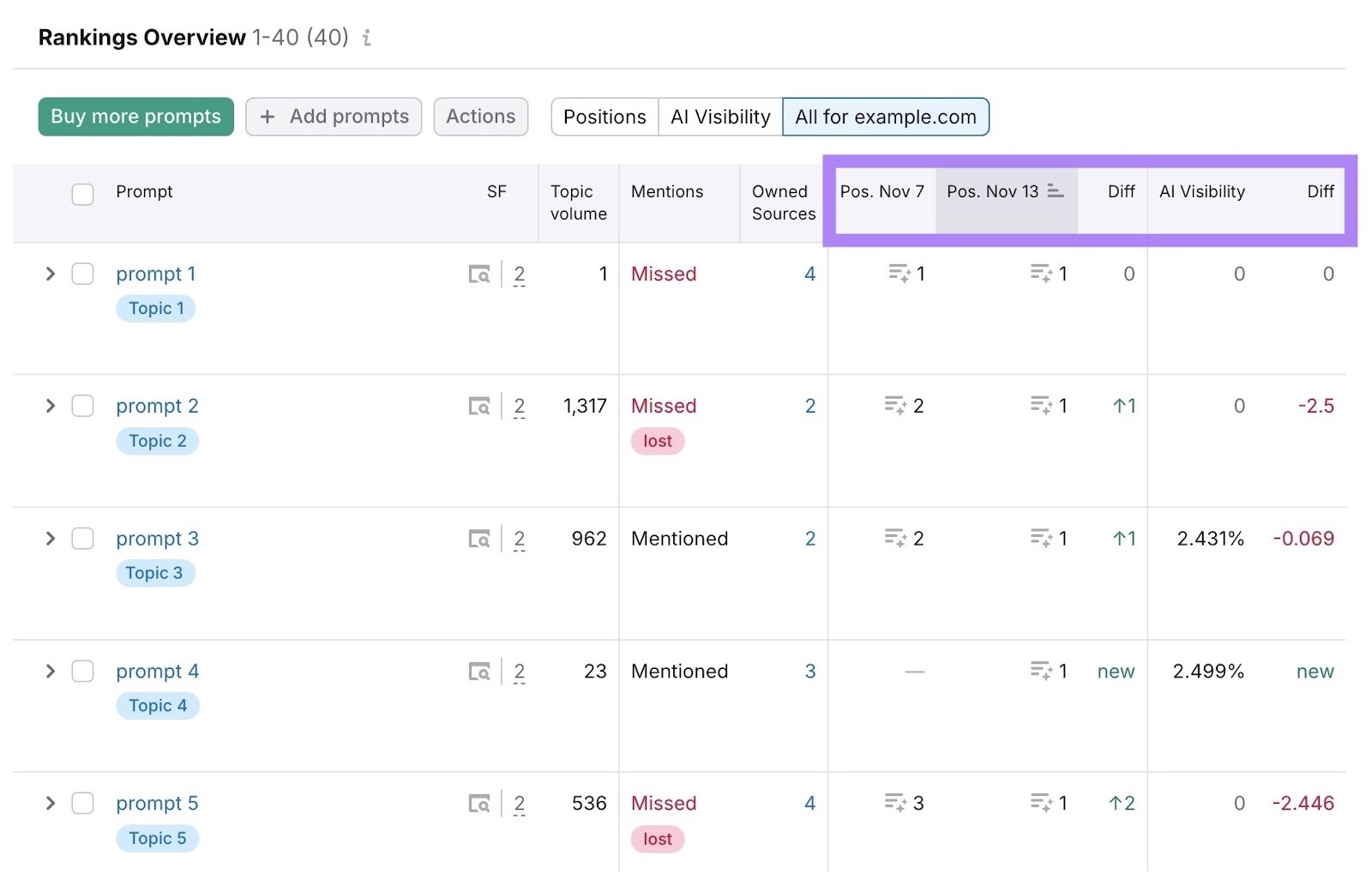Click the plus icon on Add prompts
Image resolution: width=1372 pixels, height=892 pixels.
(267, 117)
